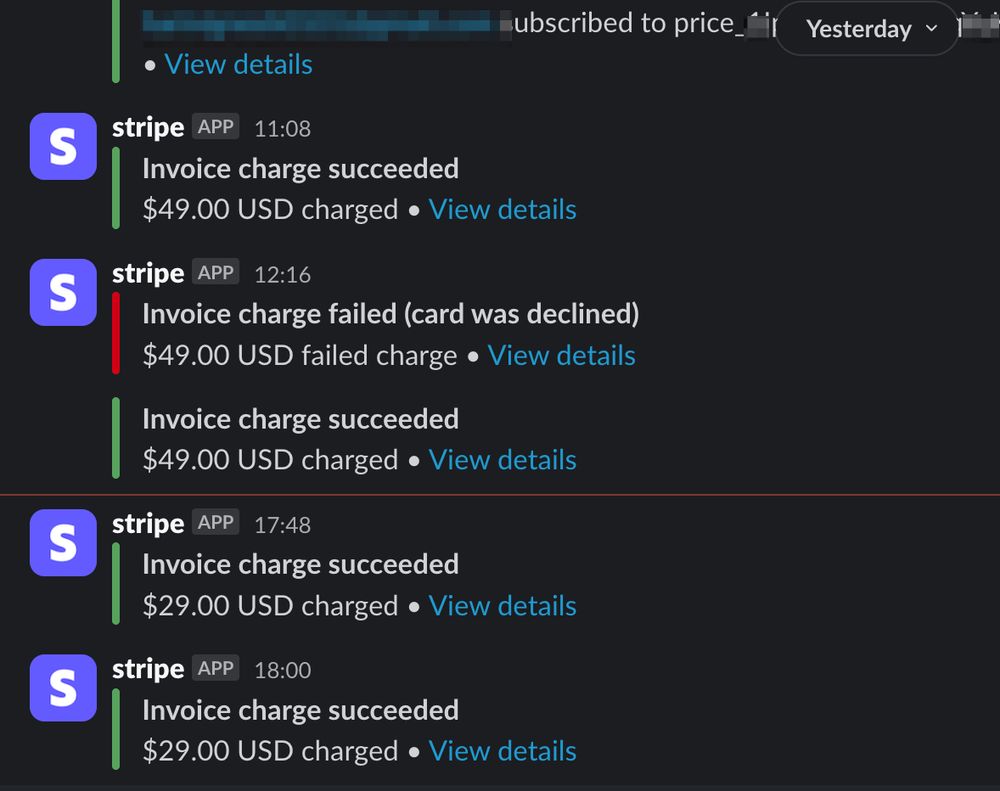Click the Stripe avatar on the 12:16 message
This screenshot has width=1000, height=791.
[63, 292]
